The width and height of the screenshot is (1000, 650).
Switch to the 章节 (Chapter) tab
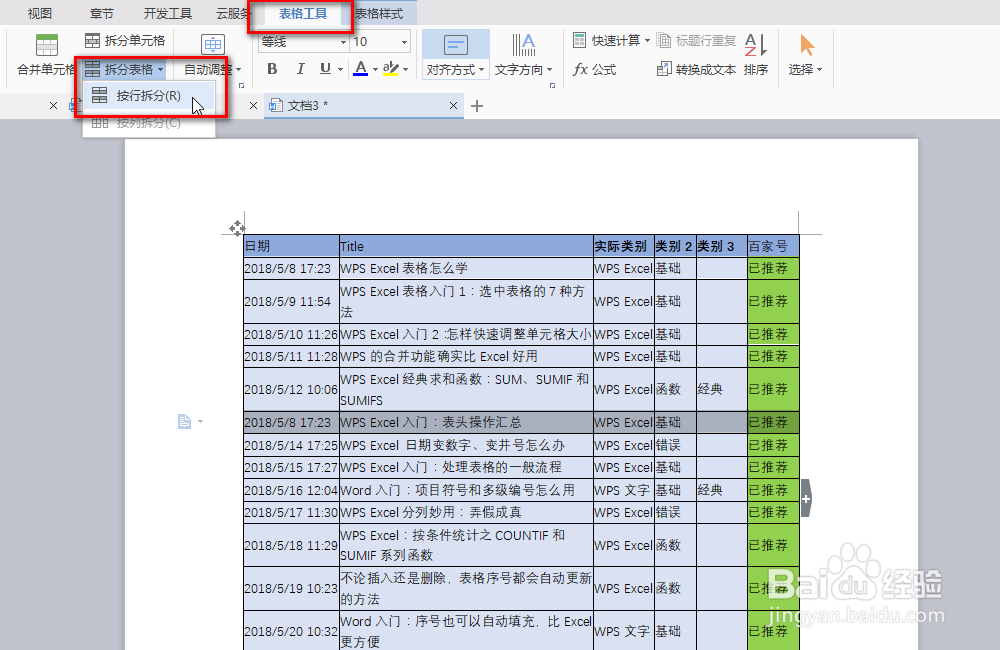[x=101, y=13]
